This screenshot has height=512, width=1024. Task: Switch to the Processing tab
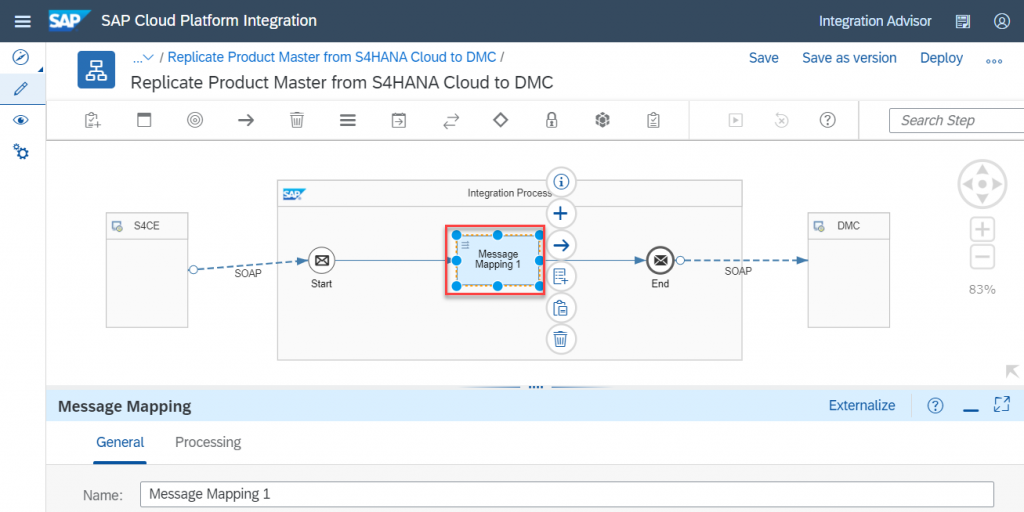click(x=208, y=442)
